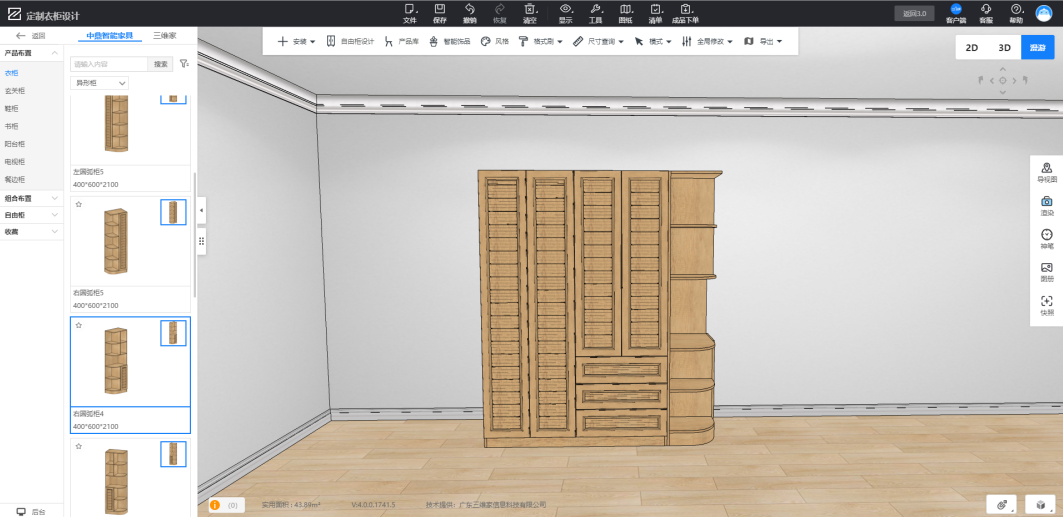The height and width of the screenshot is (517, 1063).
Task: Select 玄关柜 in the left category list
Action: point(15,91)
